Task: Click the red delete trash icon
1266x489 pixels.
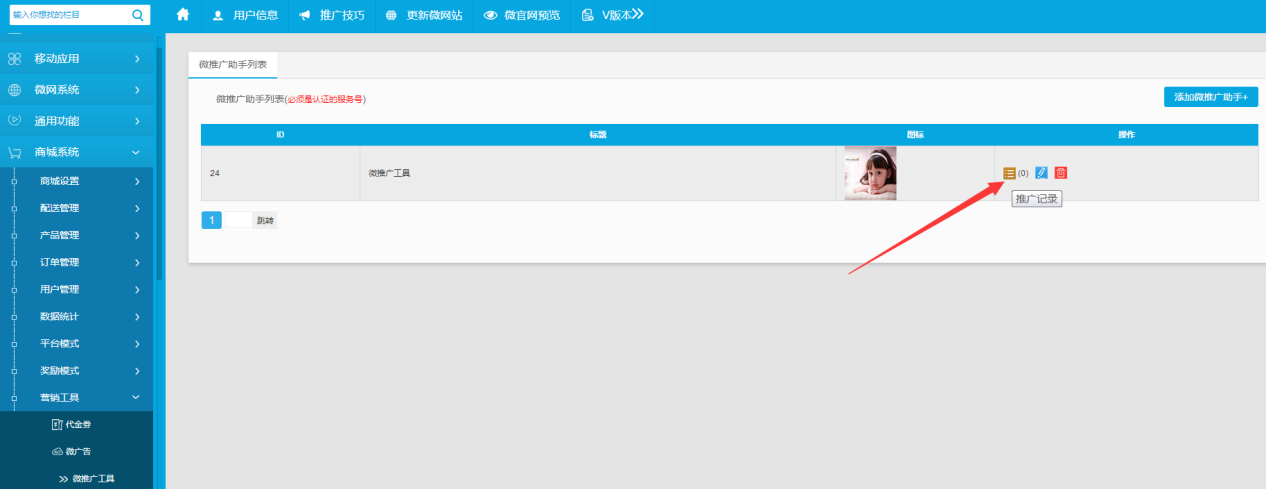Action: 1061,173
